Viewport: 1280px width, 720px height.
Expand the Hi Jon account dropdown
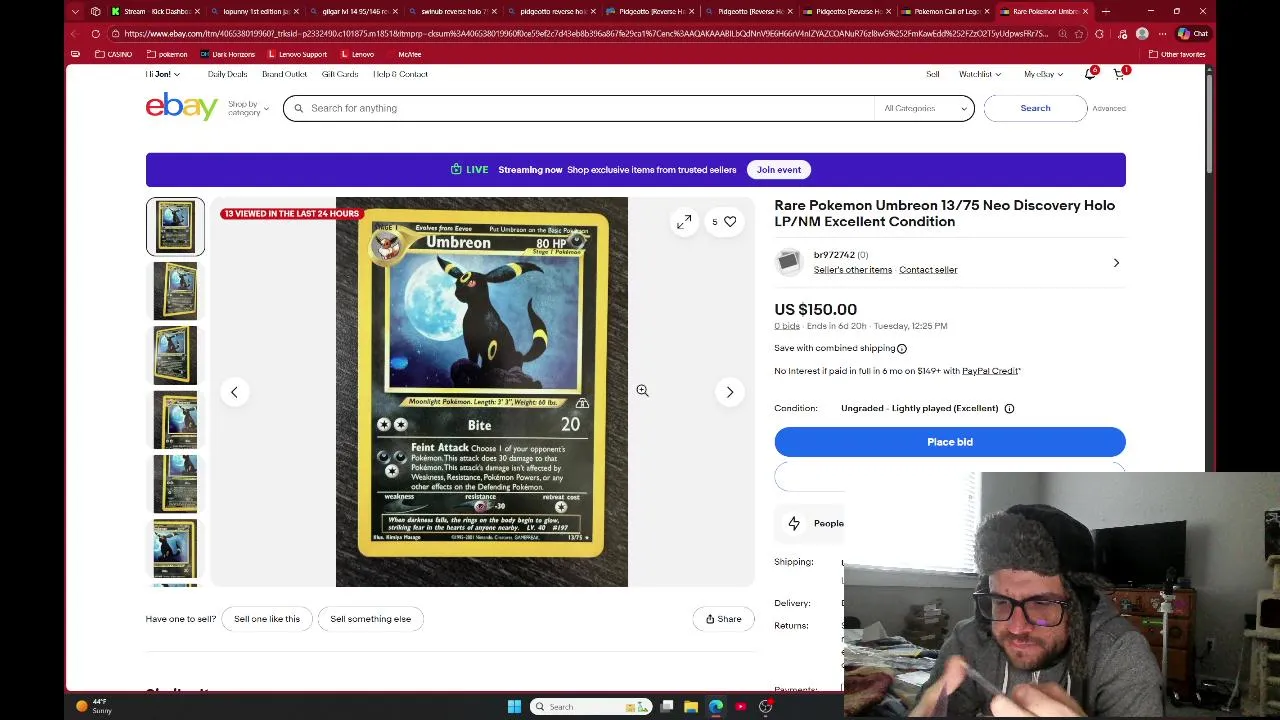pyautogui.click(x=162, y=74)
